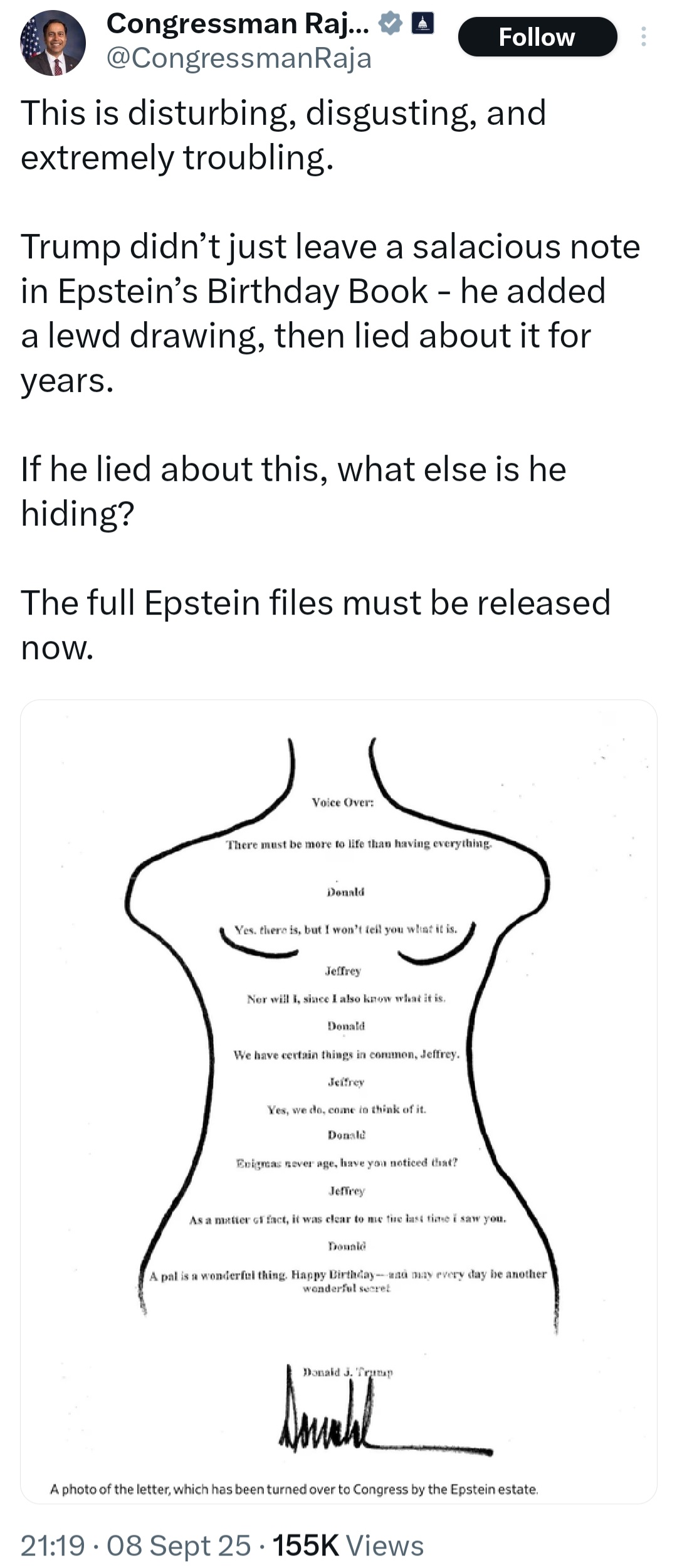Follow Congressman Raja's account
Image resolution: width=677 pixels, height=1568 pixels.
[537, 37]
